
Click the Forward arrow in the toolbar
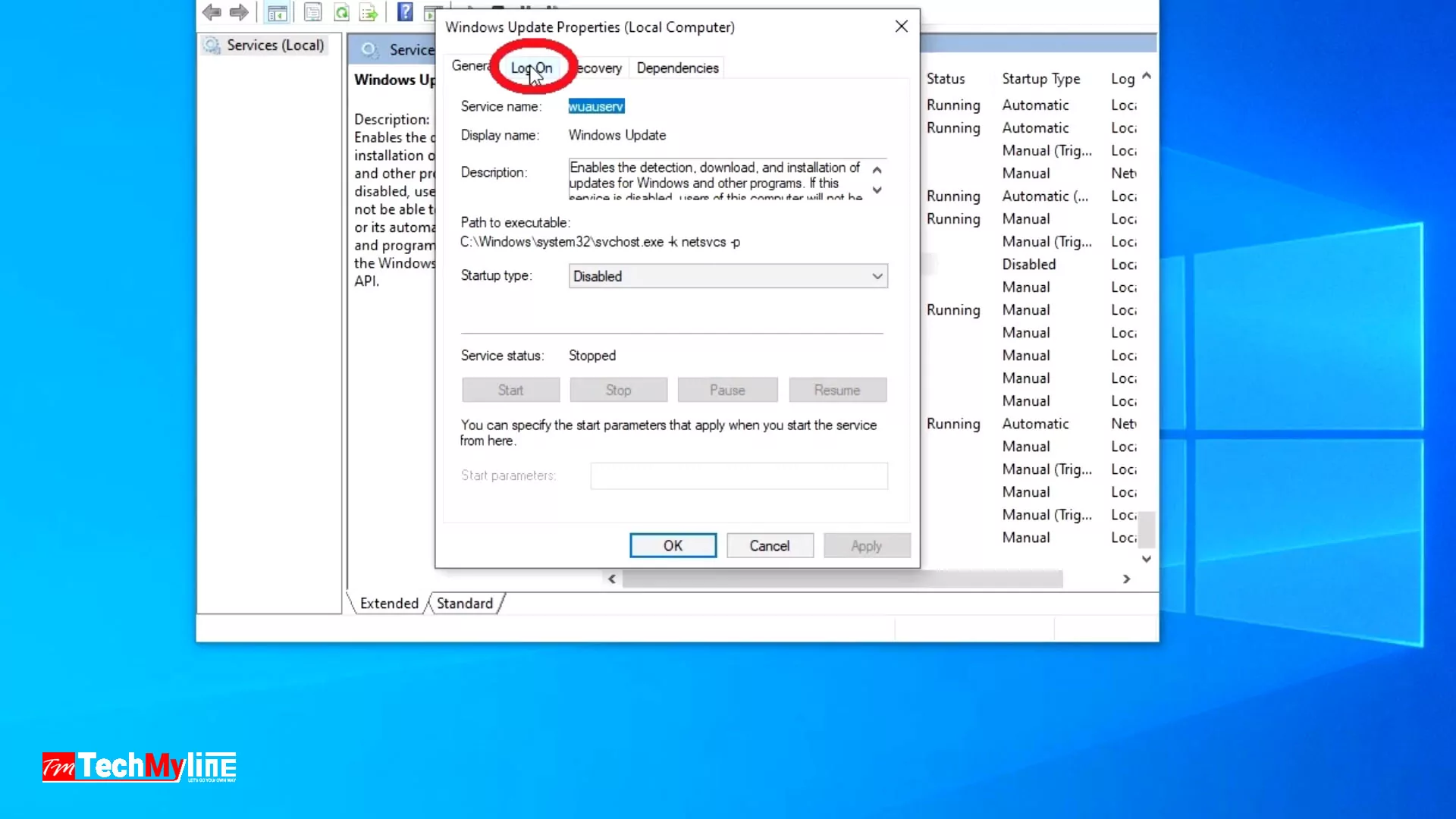239,12
